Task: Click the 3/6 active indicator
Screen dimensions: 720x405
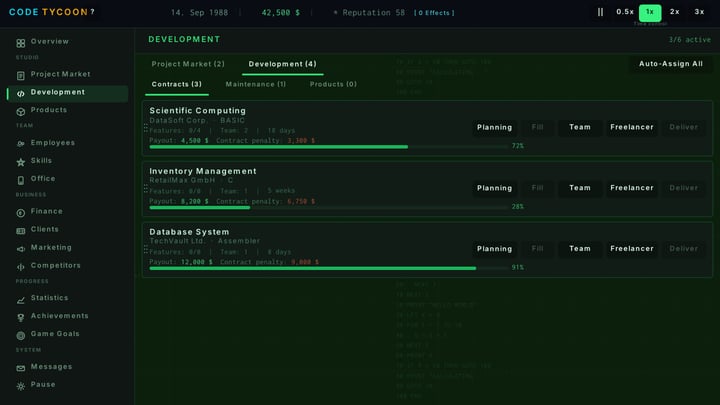Action: coord(690,40)
